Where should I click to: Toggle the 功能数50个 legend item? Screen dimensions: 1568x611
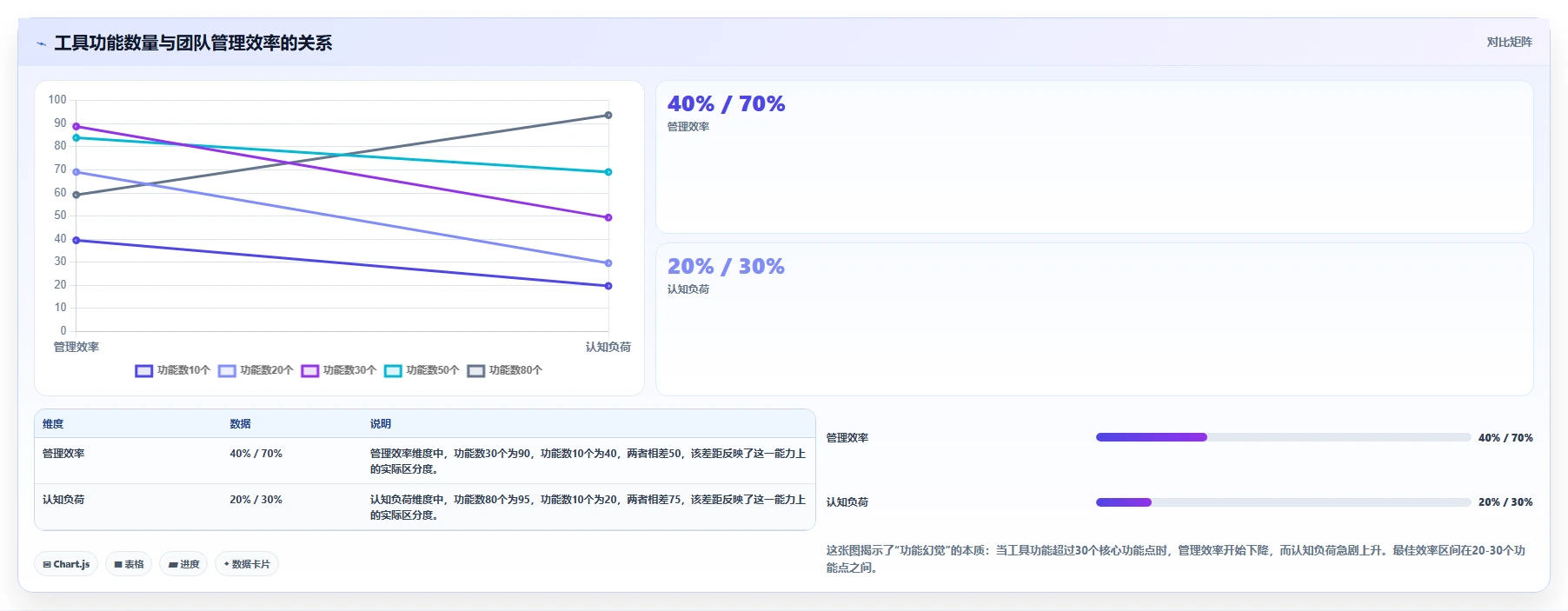coord(422,370)
